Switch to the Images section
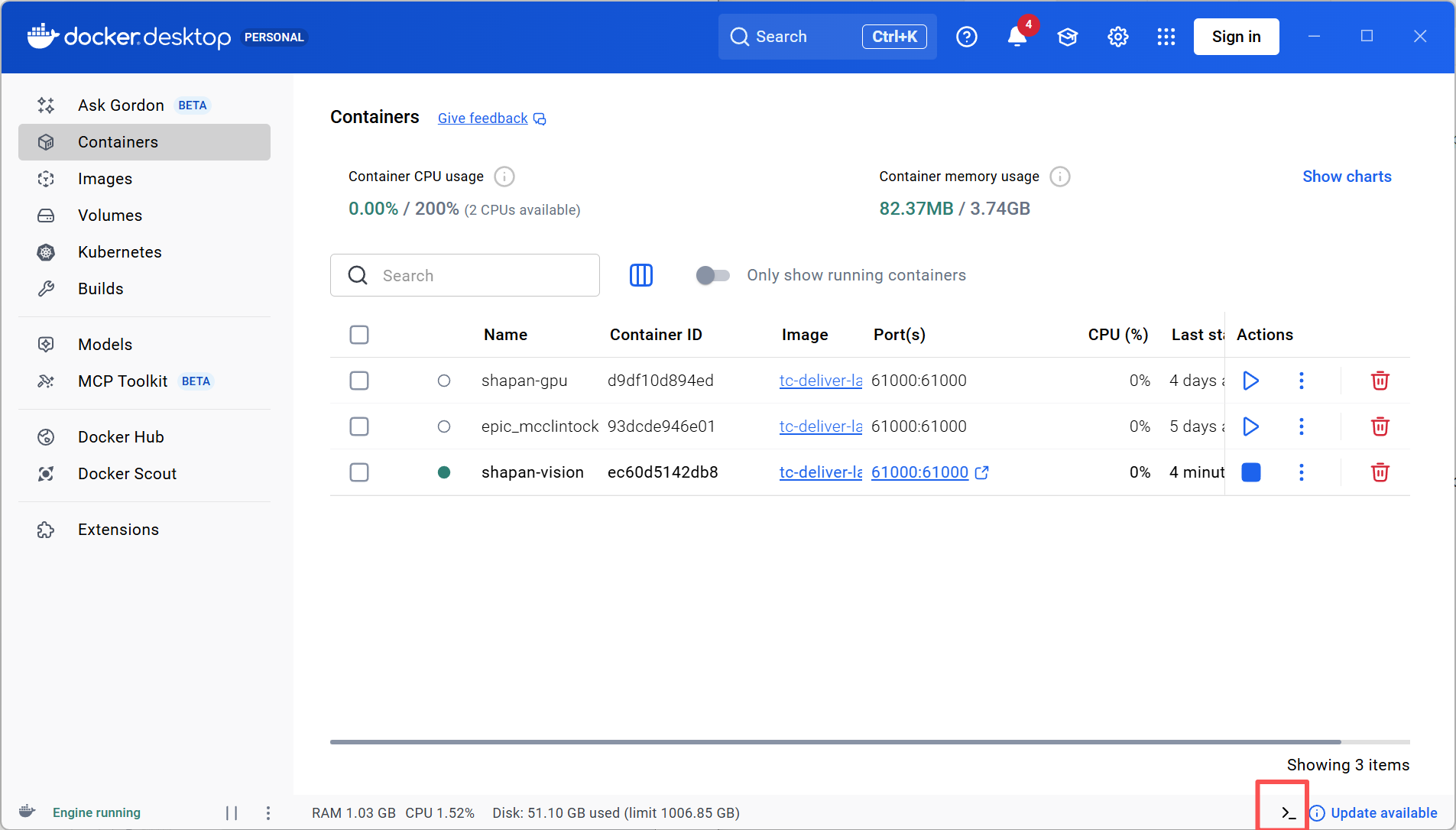 click(x=106, y=178)
